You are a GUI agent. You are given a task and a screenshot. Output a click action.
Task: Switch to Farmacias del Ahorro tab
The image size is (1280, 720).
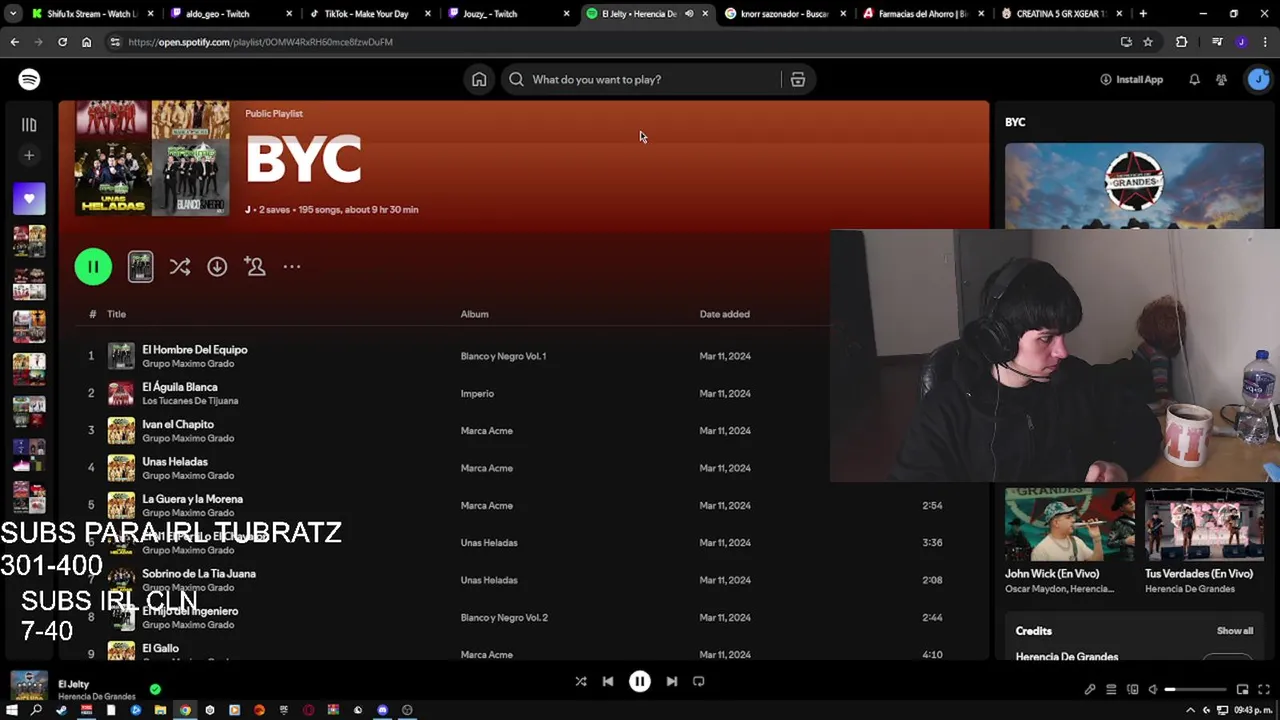coord(922,14)
